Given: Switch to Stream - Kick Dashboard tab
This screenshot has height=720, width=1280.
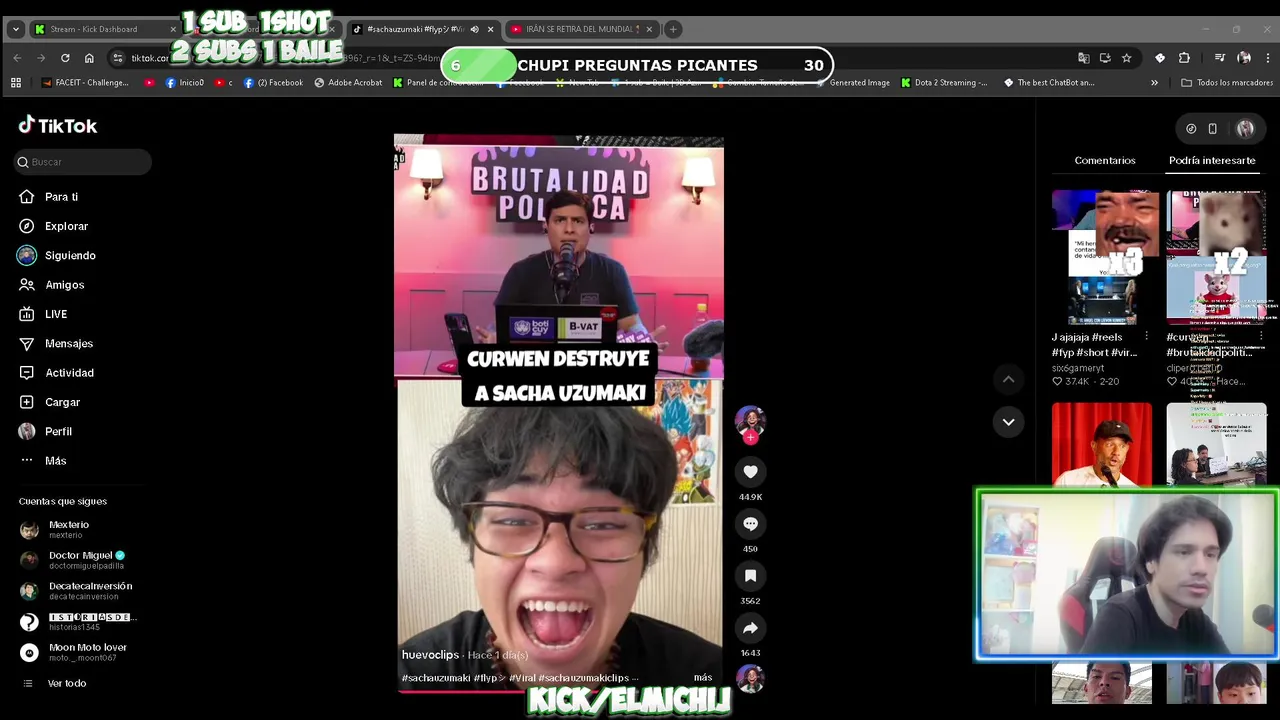Looking at the screenshot, I should pyautogui.click(x=104, y=29).
